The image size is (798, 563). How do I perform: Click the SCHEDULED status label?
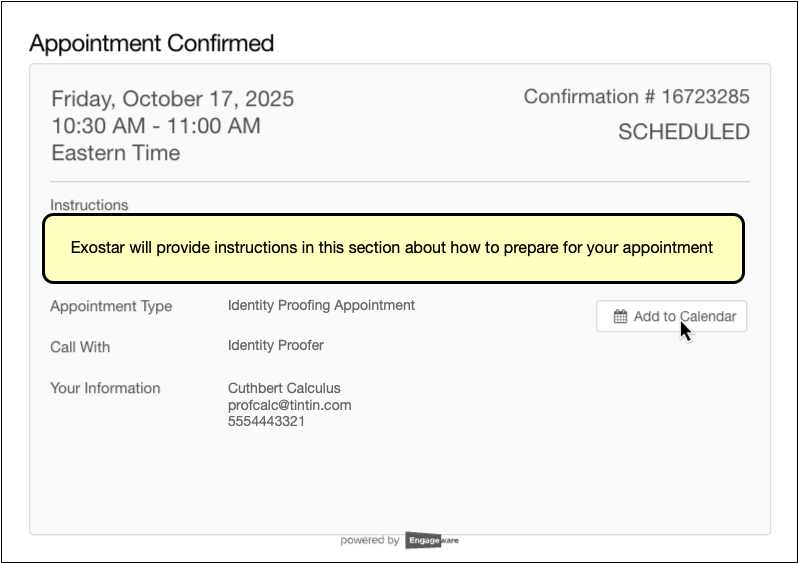[683, 132]
